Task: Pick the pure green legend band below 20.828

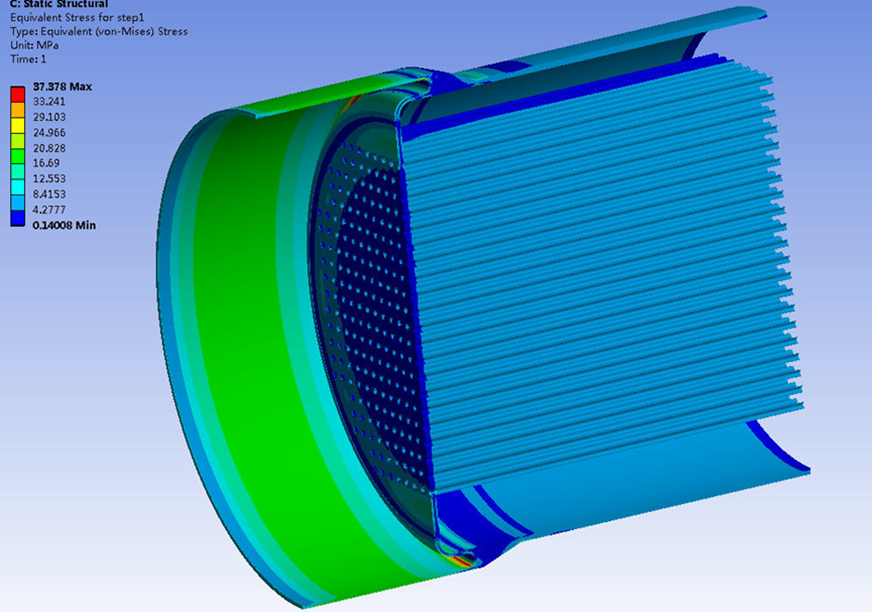Action: click(18, 156)
